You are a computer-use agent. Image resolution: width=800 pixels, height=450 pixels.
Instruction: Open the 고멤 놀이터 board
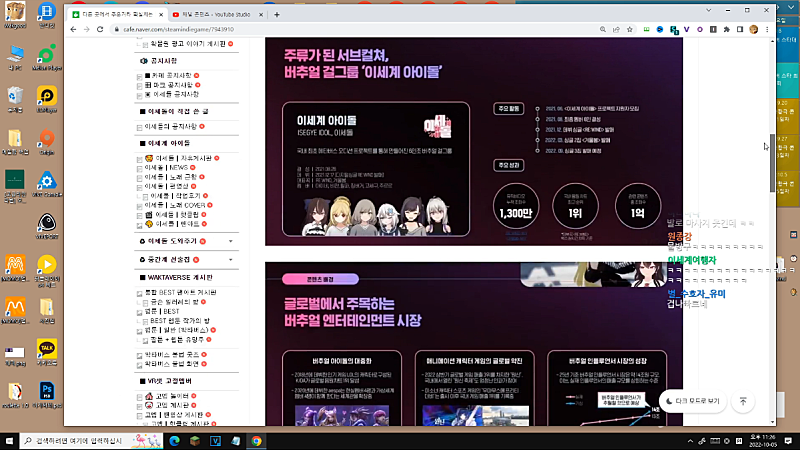[x=170, y=396]
